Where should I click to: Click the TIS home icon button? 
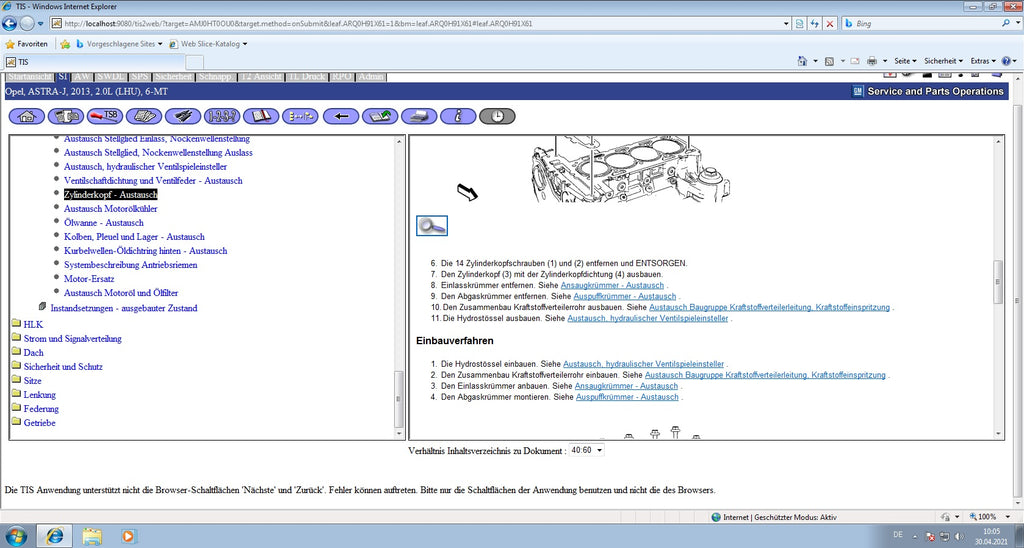(x=27, y=116)
